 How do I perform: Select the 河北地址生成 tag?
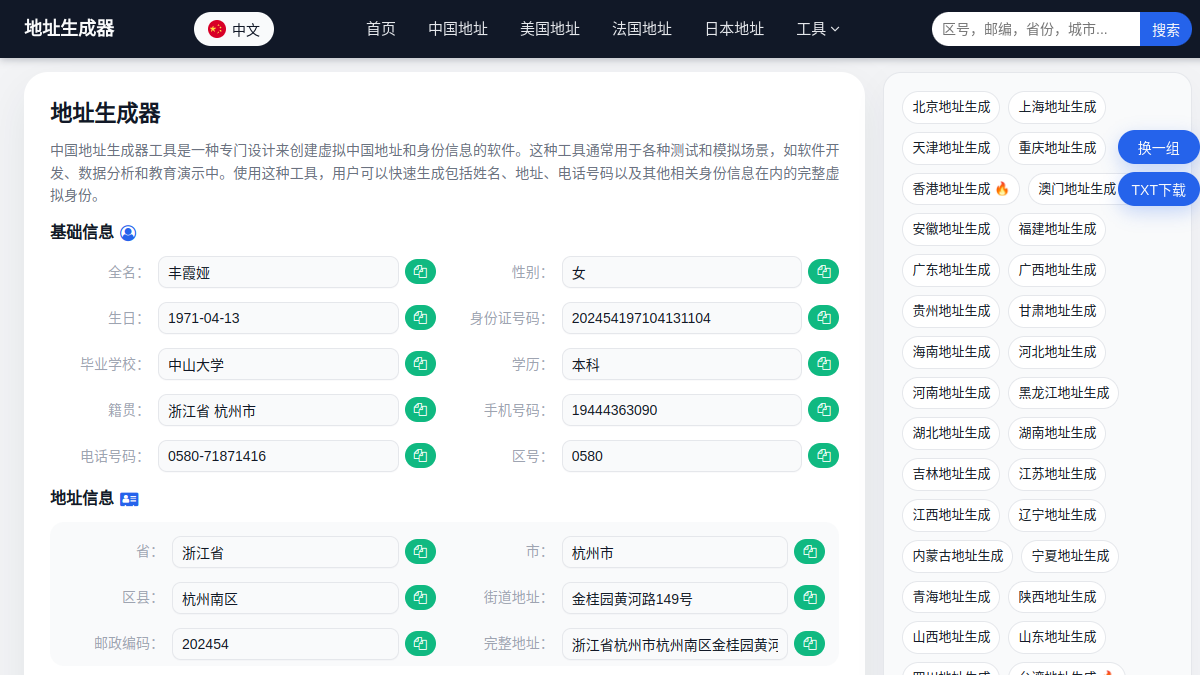coord(1057,352)
